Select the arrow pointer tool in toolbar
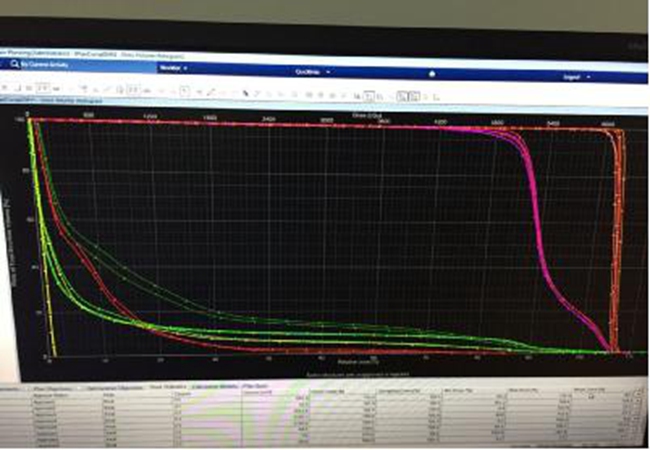Viewport: 650px width, 450px height. click(246, 93)
